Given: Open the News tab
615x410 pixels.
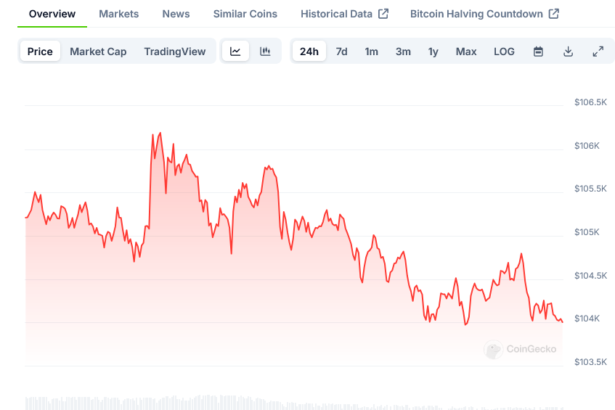Looking at the screenshot, I should (176, 14).
